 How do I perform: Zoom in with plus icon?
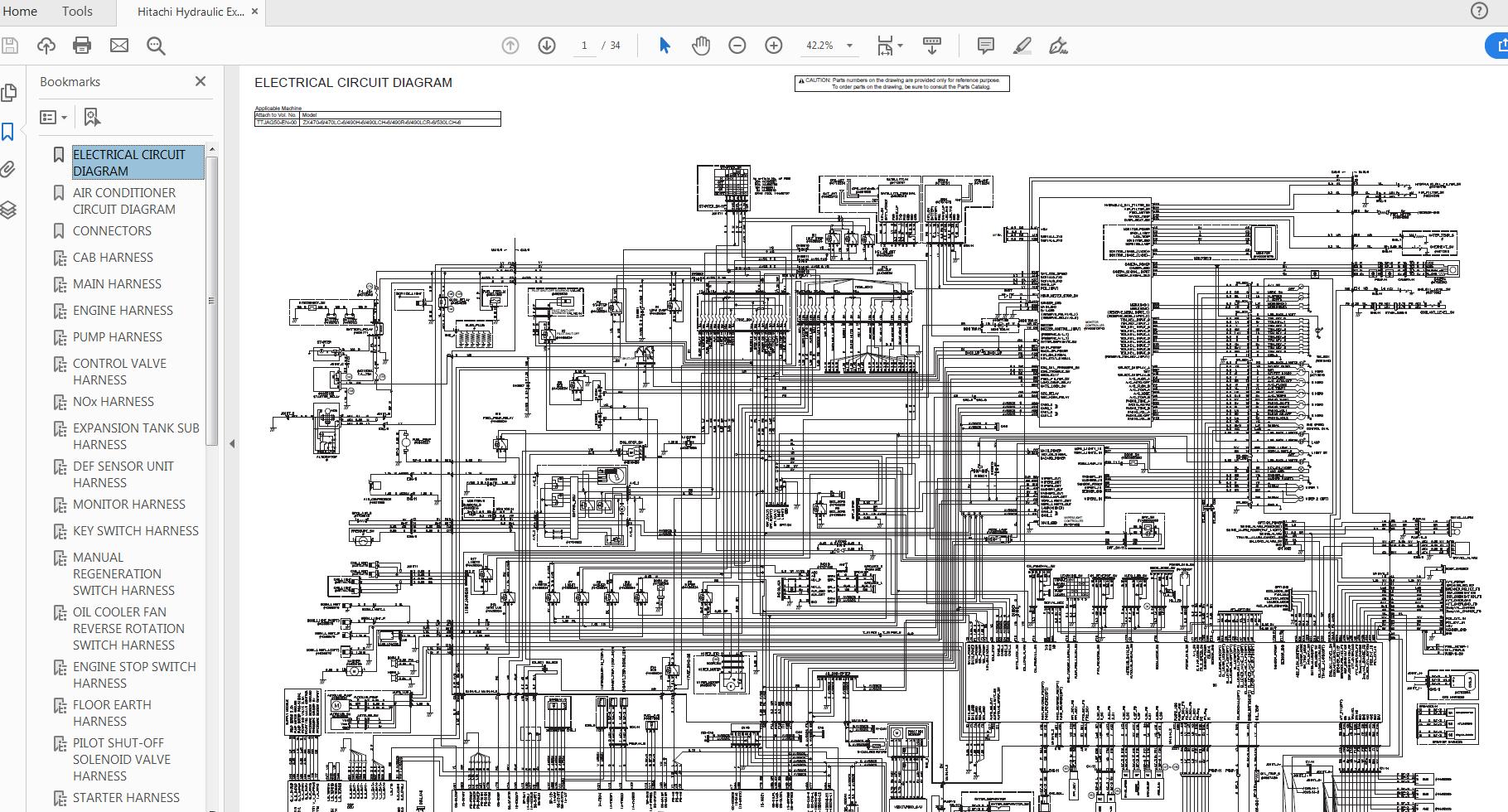774,46
